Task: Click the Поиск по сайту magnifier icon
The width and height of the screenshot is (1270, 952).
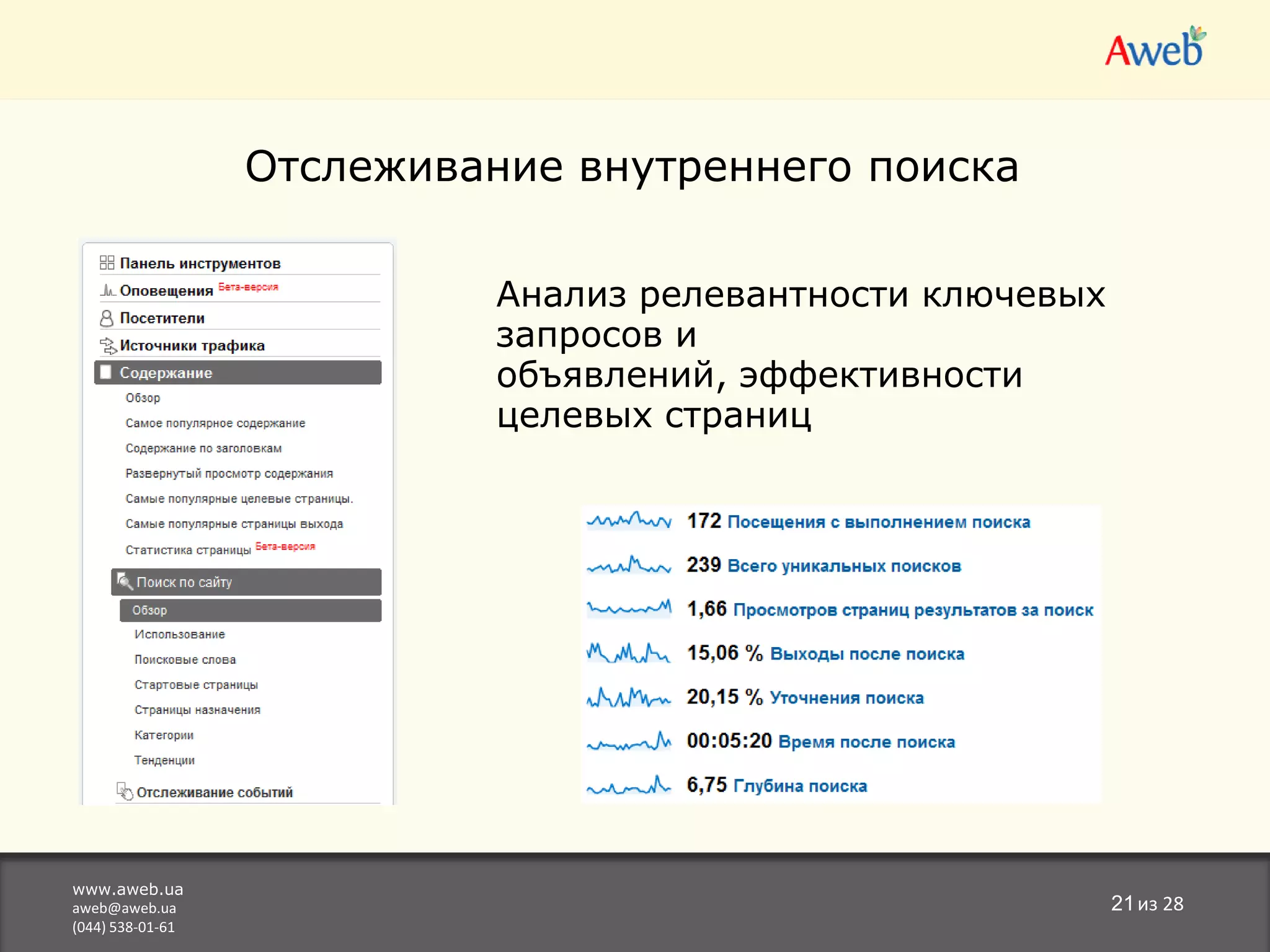Action: 125,581
